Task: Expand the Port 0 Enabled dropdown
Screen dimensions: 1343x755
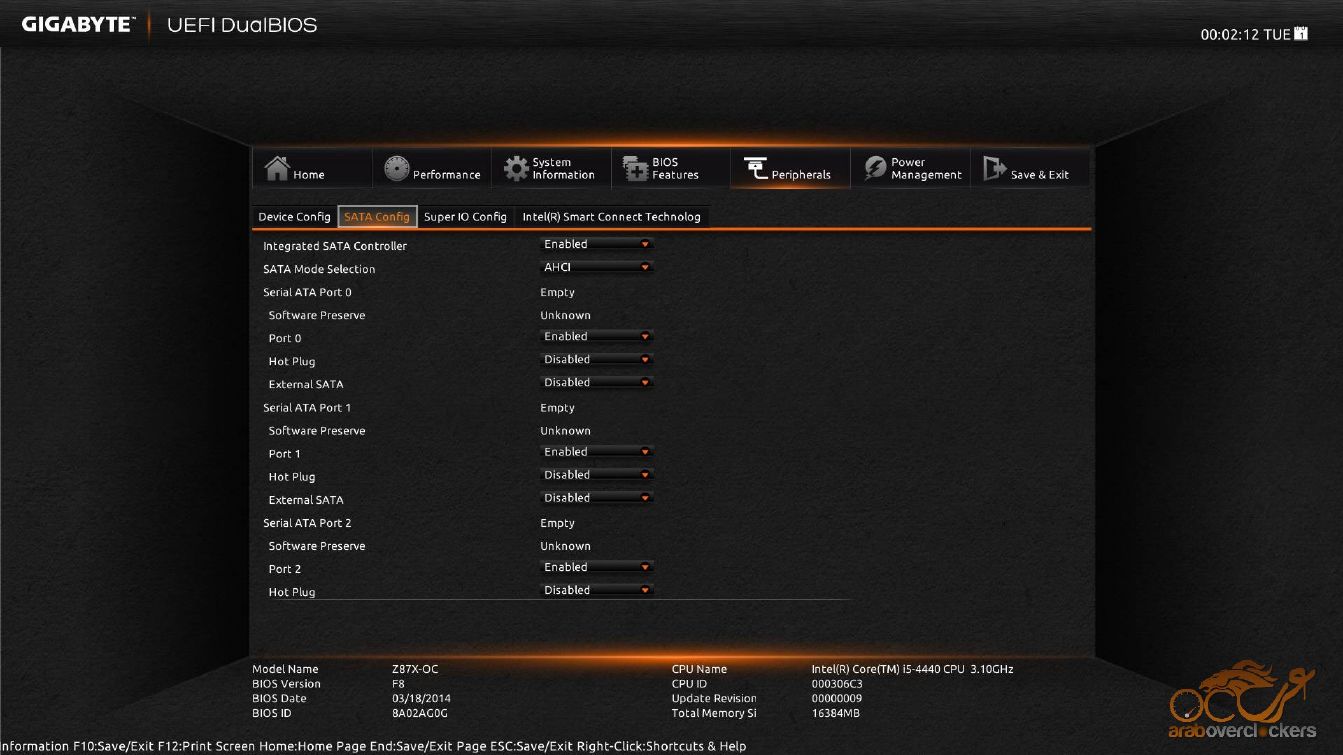Action: click(597, 337)
